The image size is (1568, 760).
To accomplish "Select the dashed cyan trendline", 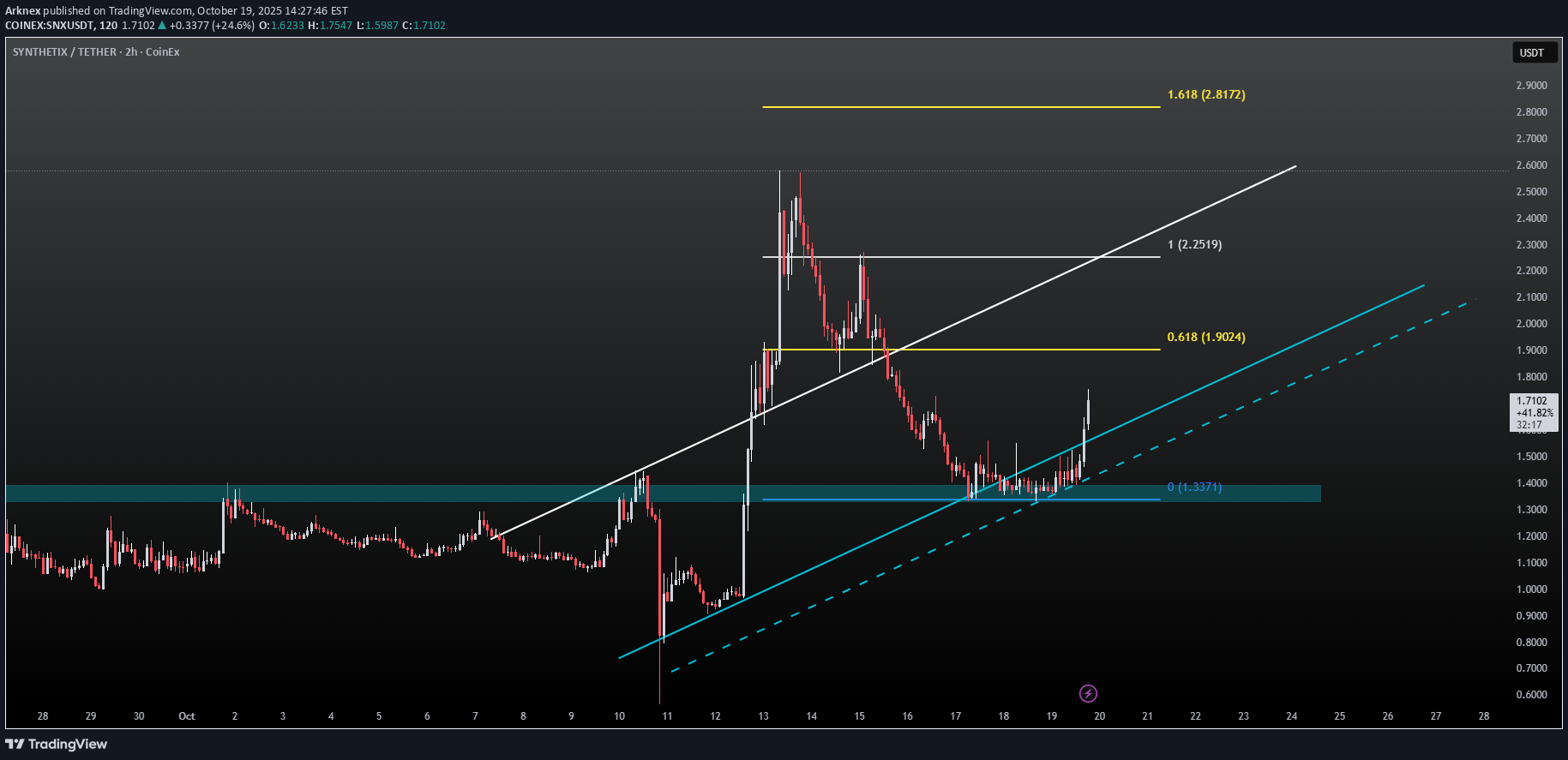I will click(1286, 386).
